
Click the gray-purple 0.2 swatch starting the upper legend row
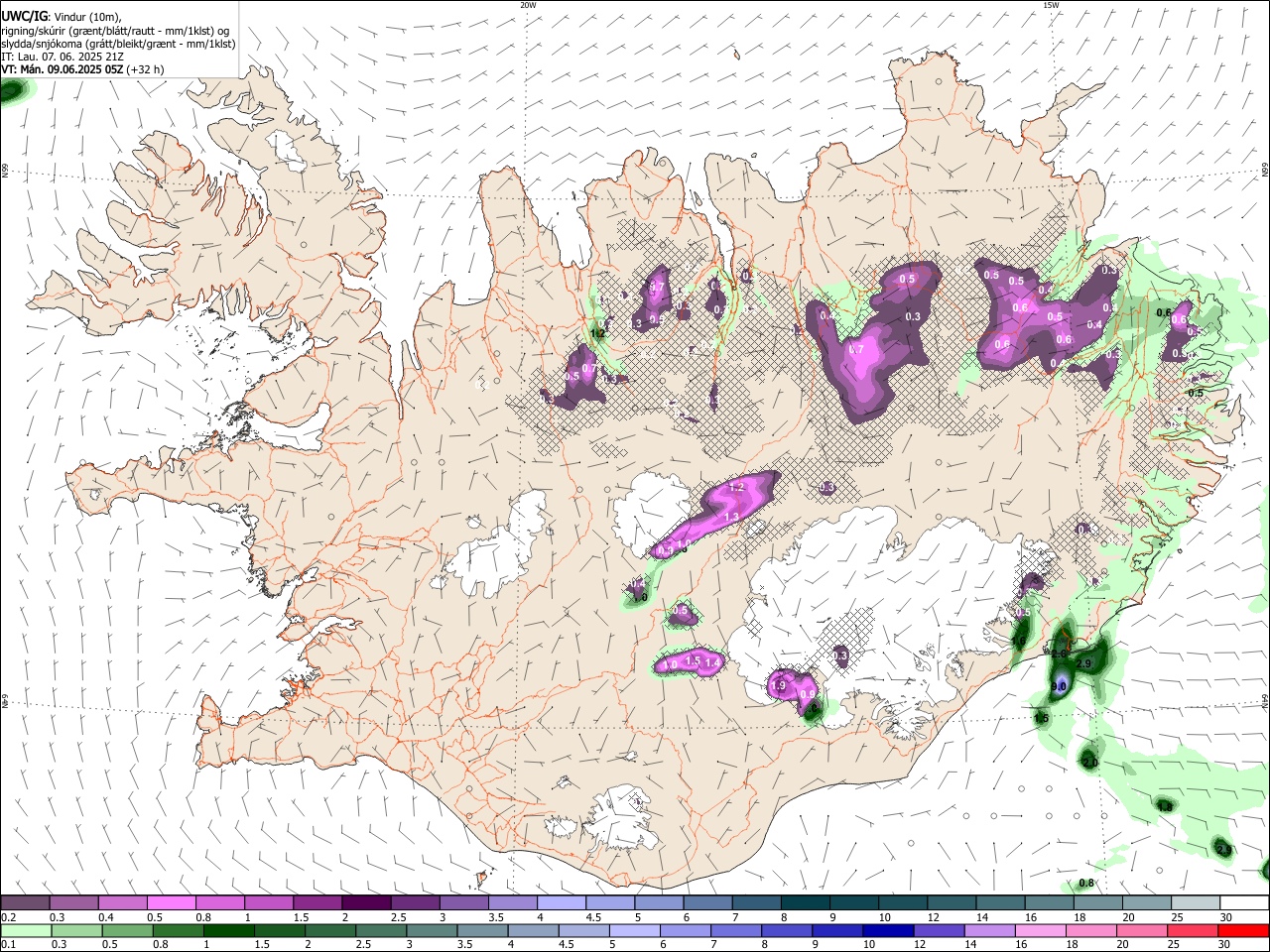[x=25, y=903]
